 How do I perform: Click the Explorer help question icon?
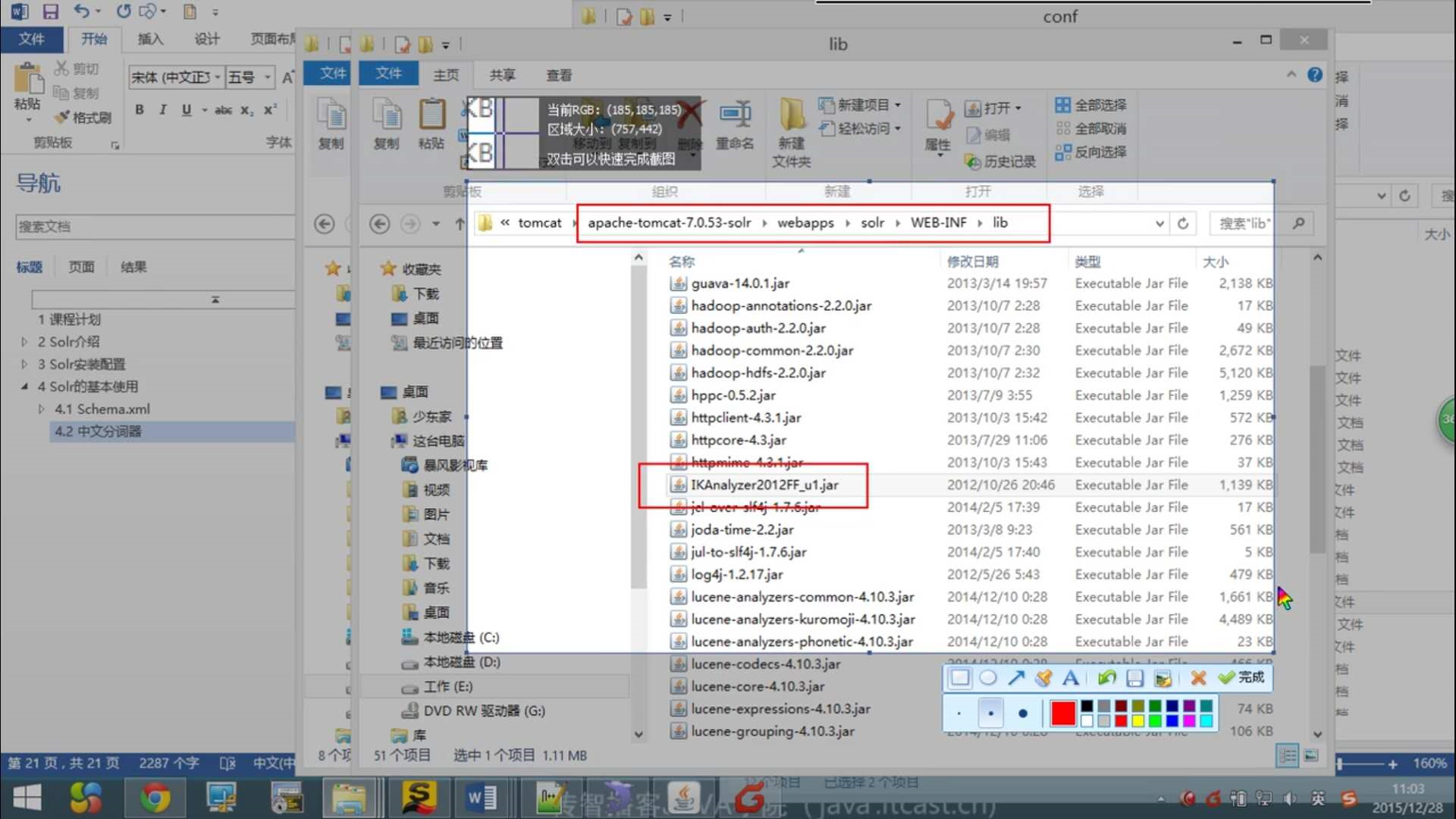[1315, 74]
